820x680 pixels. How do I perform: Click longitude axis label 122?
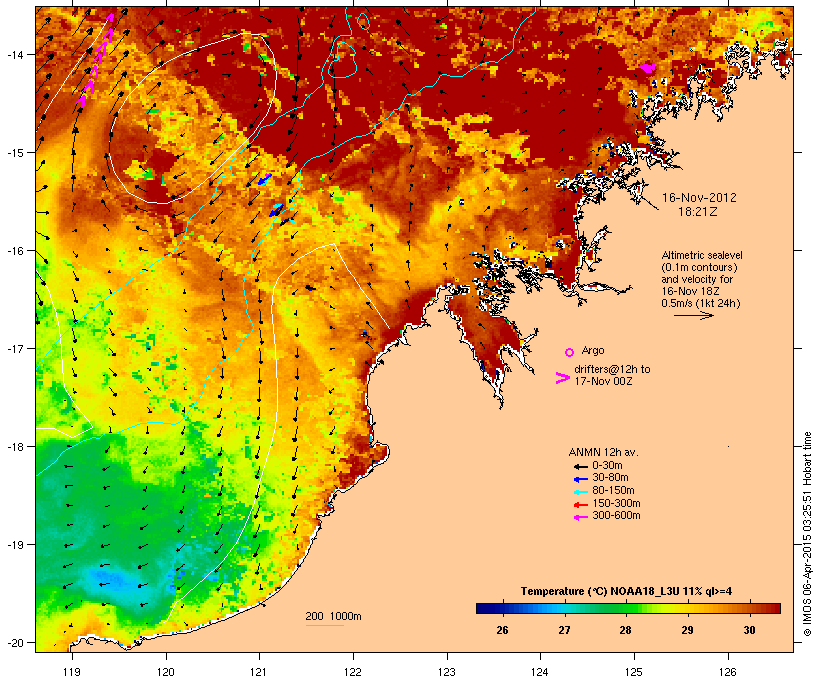click(353, 672)
